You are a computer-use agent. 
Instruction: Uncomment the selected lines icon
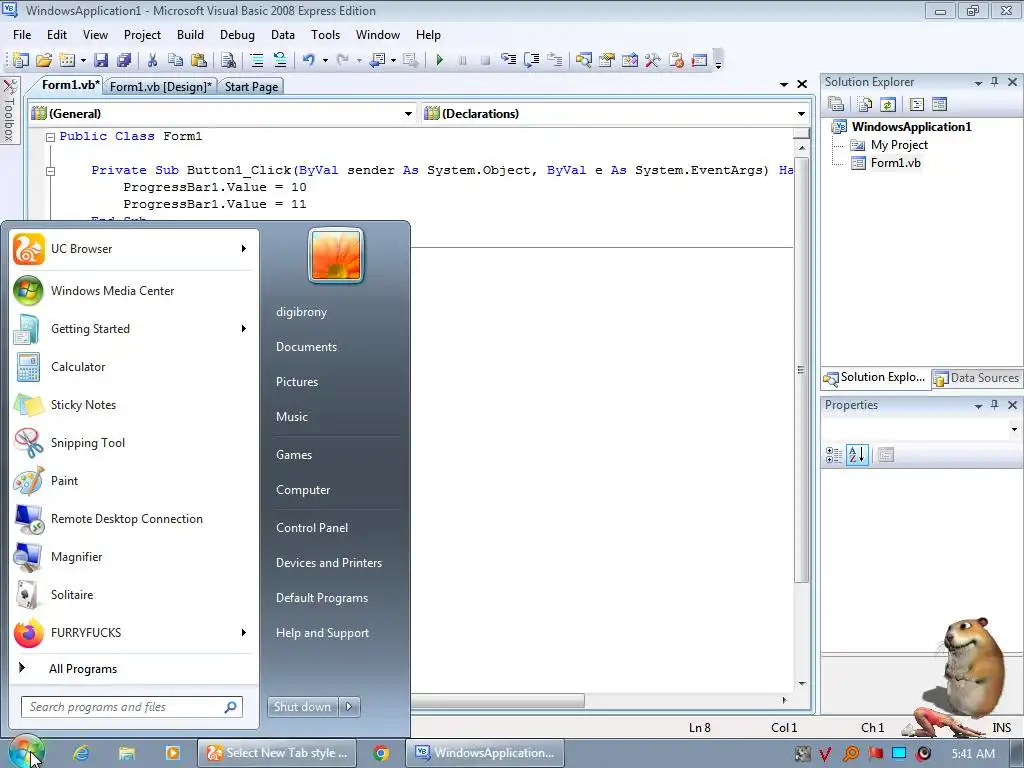pyautogui.click(x=280, y=60)
